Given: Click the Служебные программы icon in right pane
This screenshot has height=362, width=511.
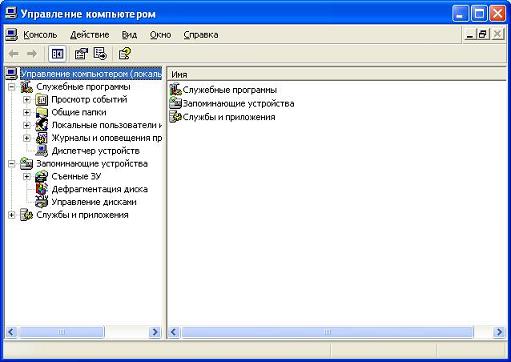Looking at the screenshot, I should 175,90.
